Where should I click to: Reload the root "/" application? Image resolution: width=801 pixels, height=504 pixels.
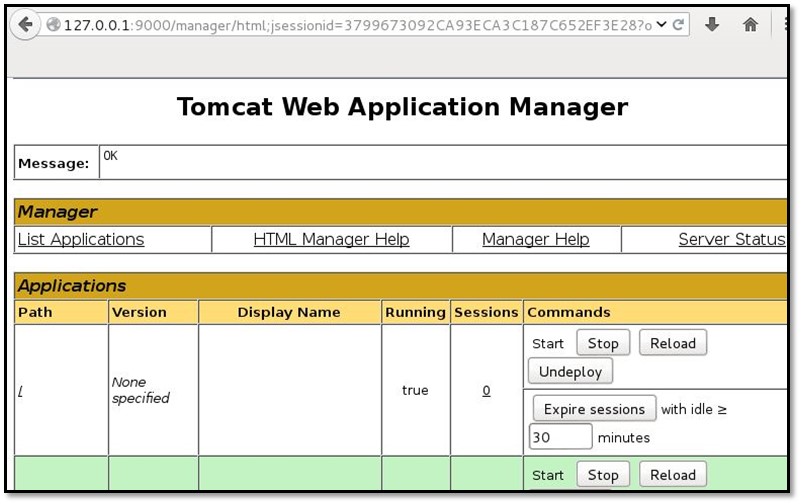[x=672, y=343]
